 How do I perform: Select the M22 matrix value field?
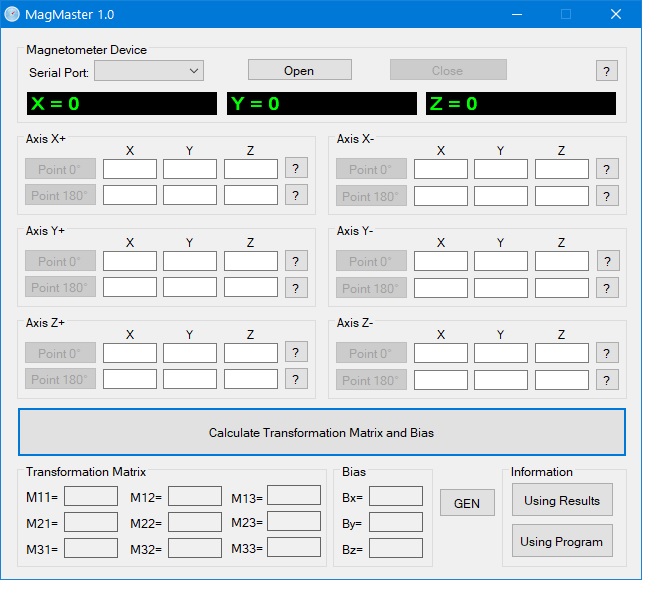click(x=195, y=522)
